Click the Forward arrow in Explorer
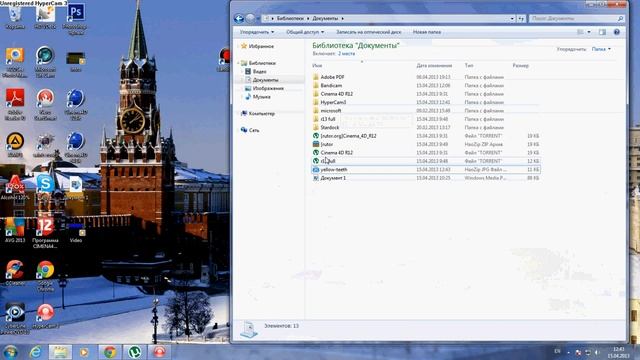 click(x=250, y=18)
